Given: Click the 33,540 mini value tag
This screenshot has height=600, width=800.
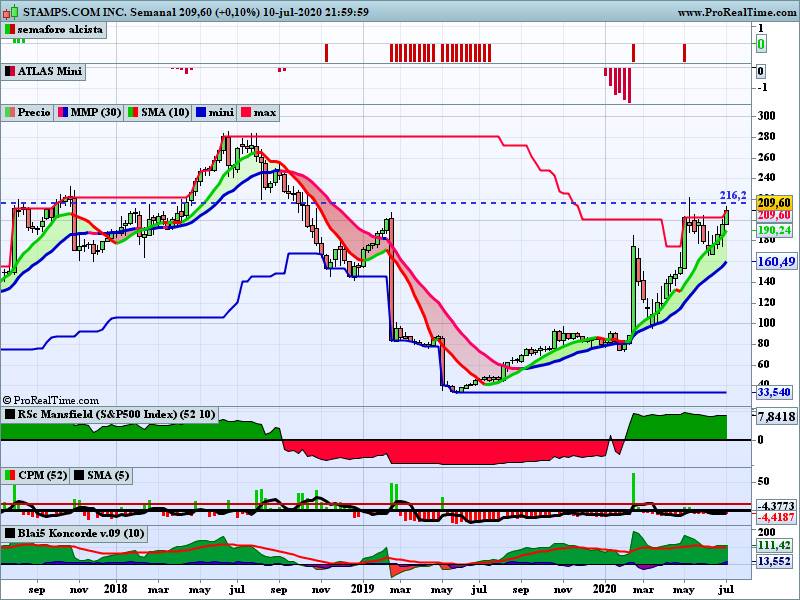Looking at the screenshot, I should (x=773, y=392).
